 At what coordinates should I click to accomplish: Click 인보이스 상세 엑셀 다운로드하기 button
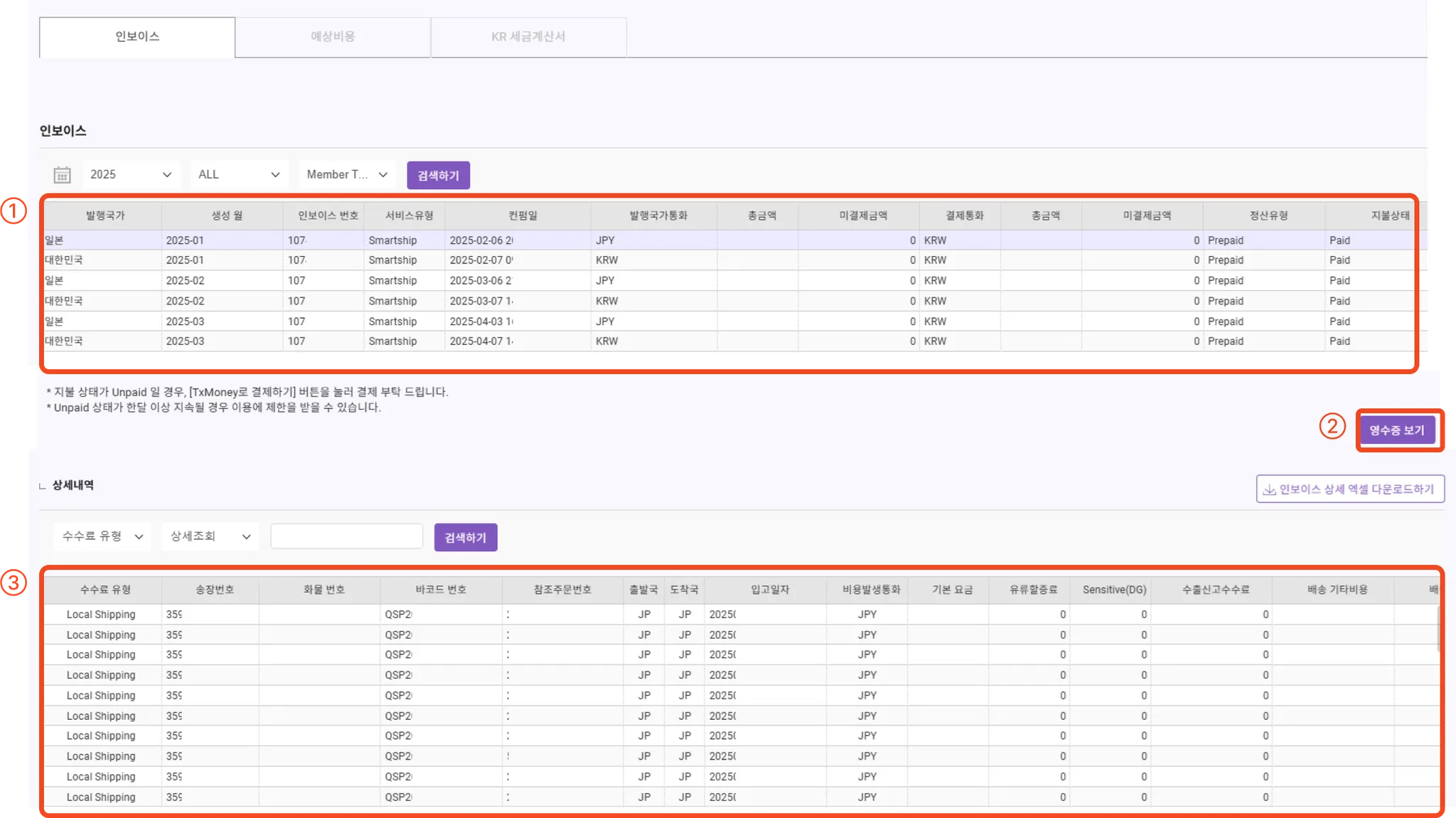1350,489
